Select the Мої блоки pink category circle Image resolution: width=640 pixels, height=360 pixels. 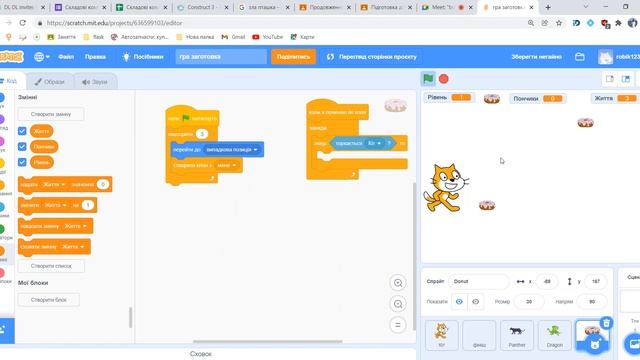2,273
